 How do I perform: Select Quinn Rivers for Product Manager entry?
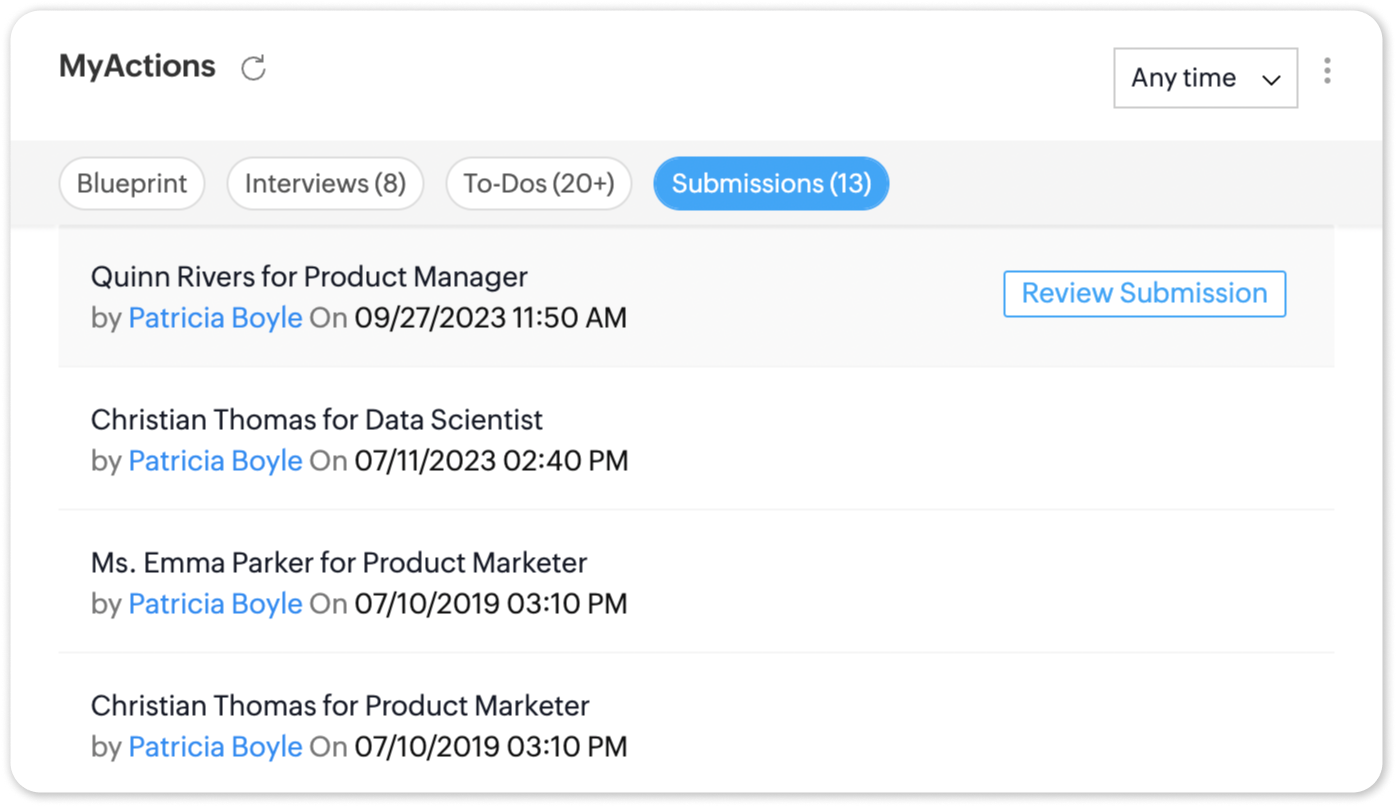(x=309, y=276)
